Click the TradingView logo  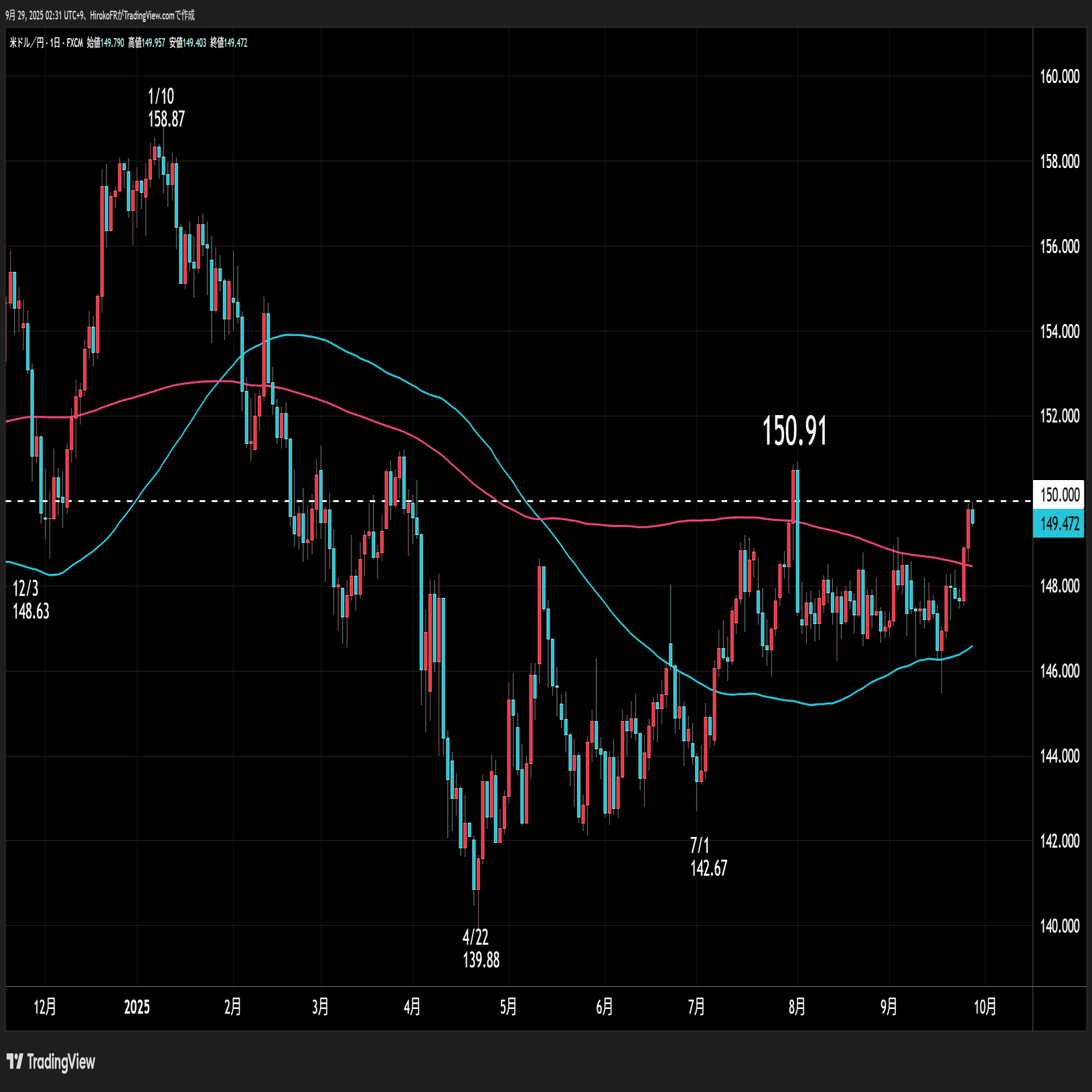(x=51, y=1061)
